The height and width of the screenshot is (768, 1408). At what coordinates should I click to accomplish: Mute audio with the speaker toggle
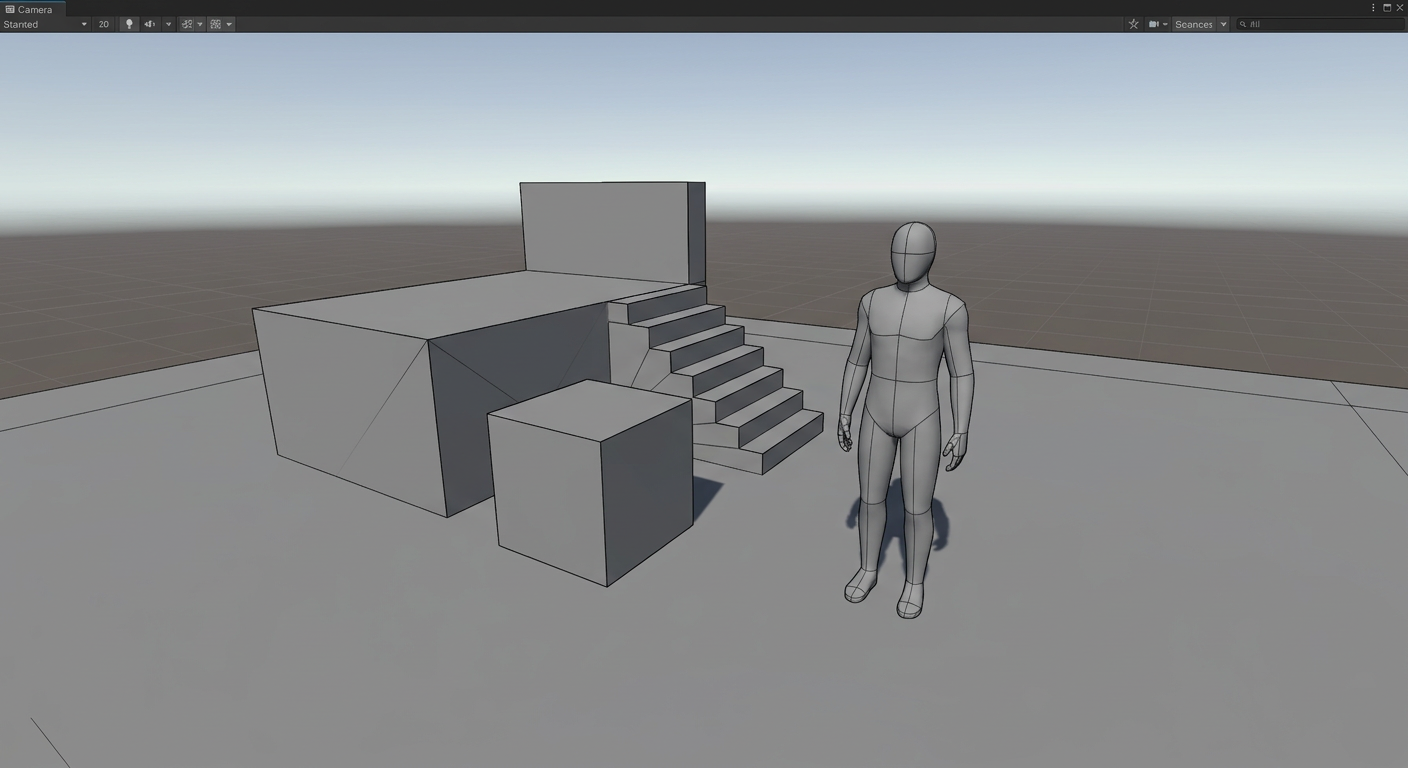click(148, 24)
